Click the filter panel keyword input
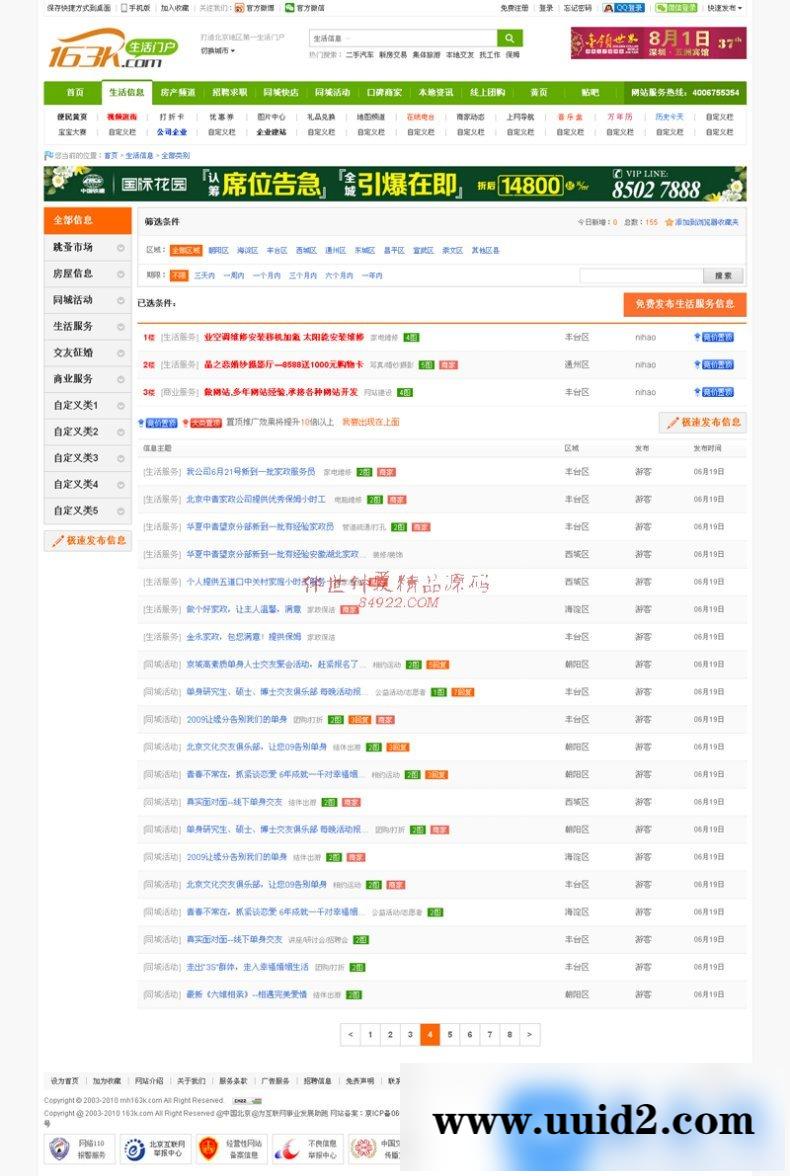The height and width of the screenshot is (1176, 790). pos(641,275)
